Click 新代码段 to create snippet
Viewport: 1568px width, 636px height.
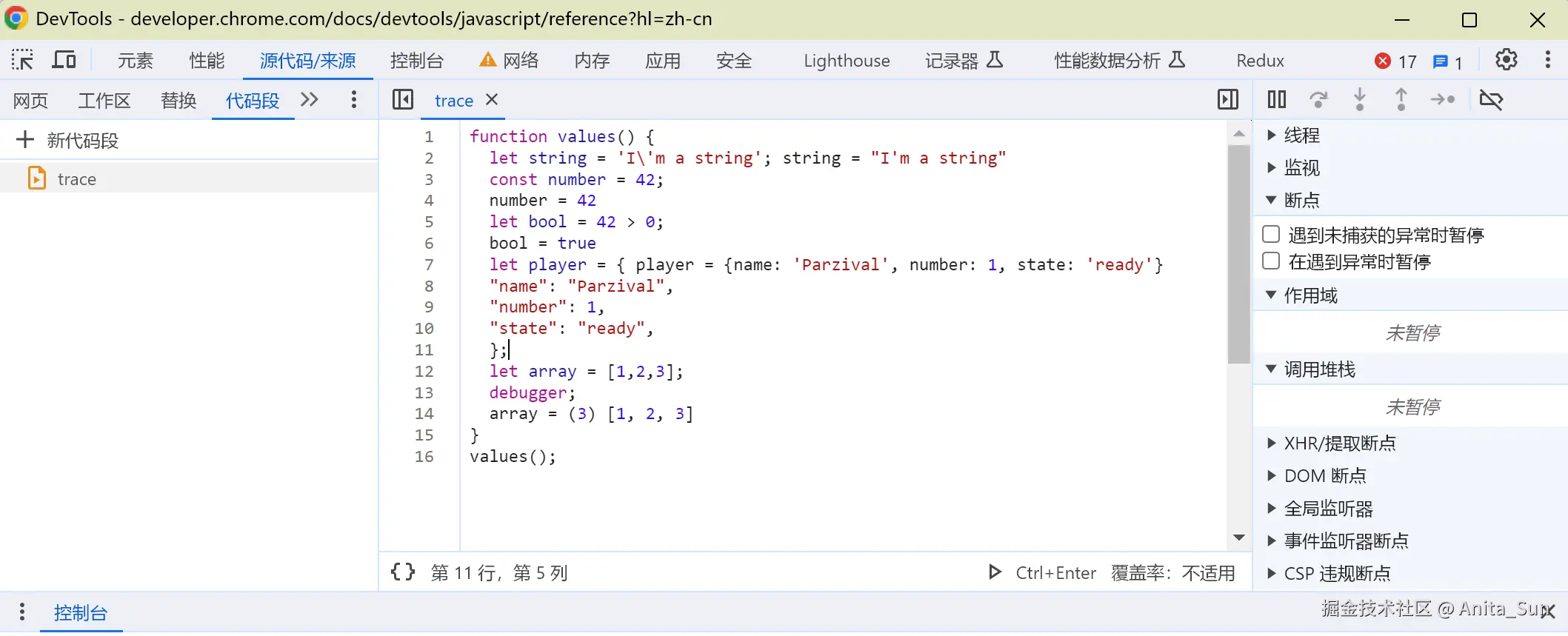point(82,140)
